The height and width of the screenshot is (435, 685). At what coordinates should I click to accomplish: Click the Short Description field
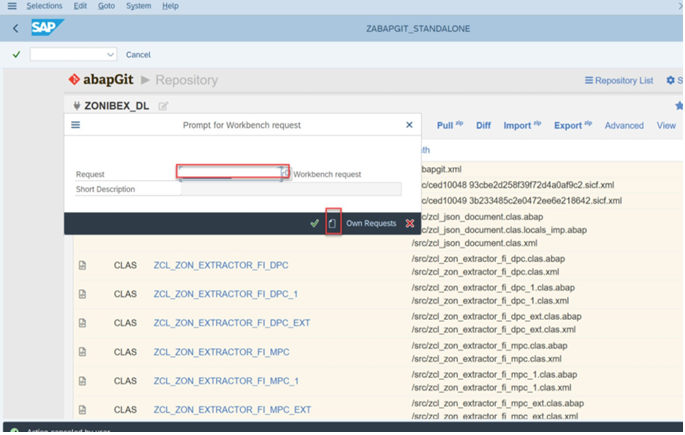pyautogui.click(x=291, y=189)
